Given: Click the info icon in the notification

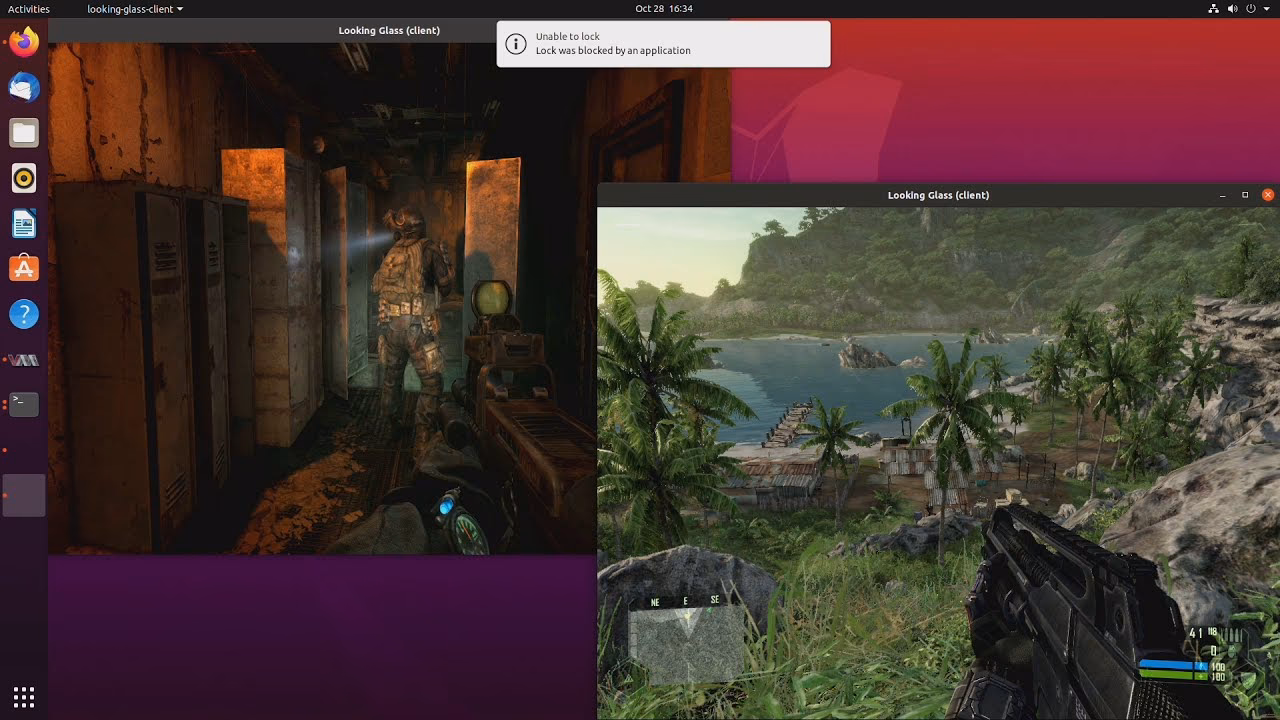Looking at the screenshot, I should [515, 44].
